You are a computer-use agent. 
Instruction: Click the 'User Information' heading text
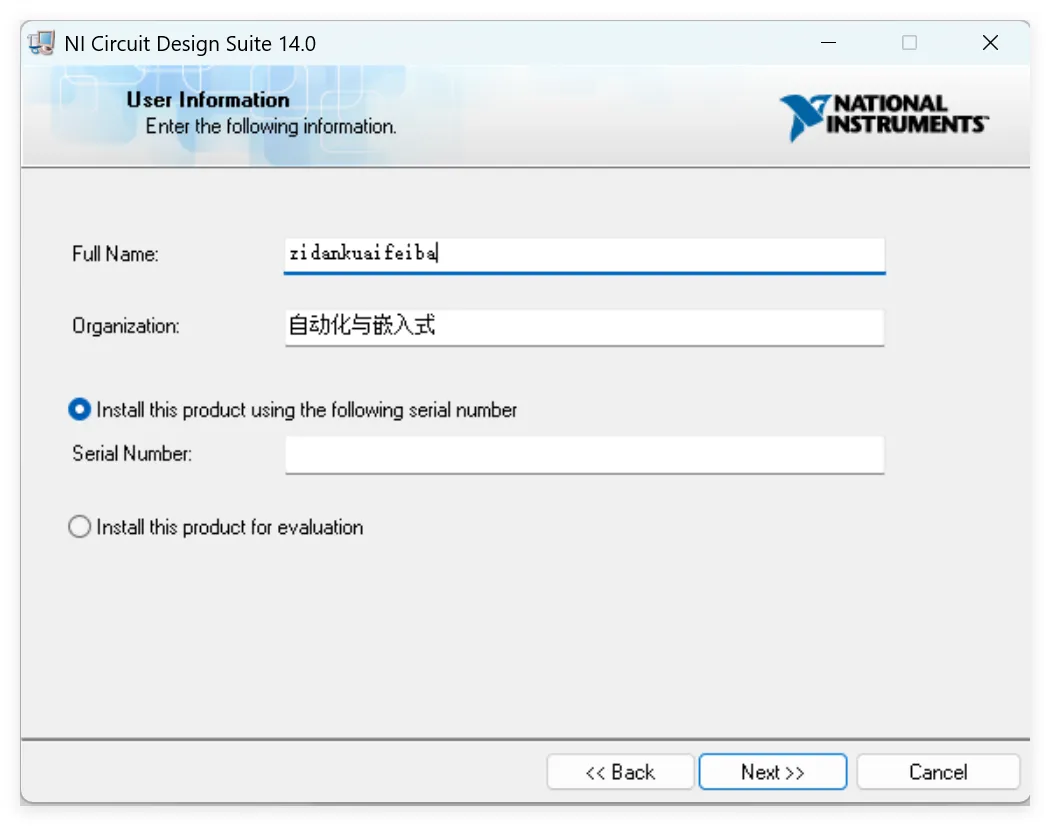point(208,100)
